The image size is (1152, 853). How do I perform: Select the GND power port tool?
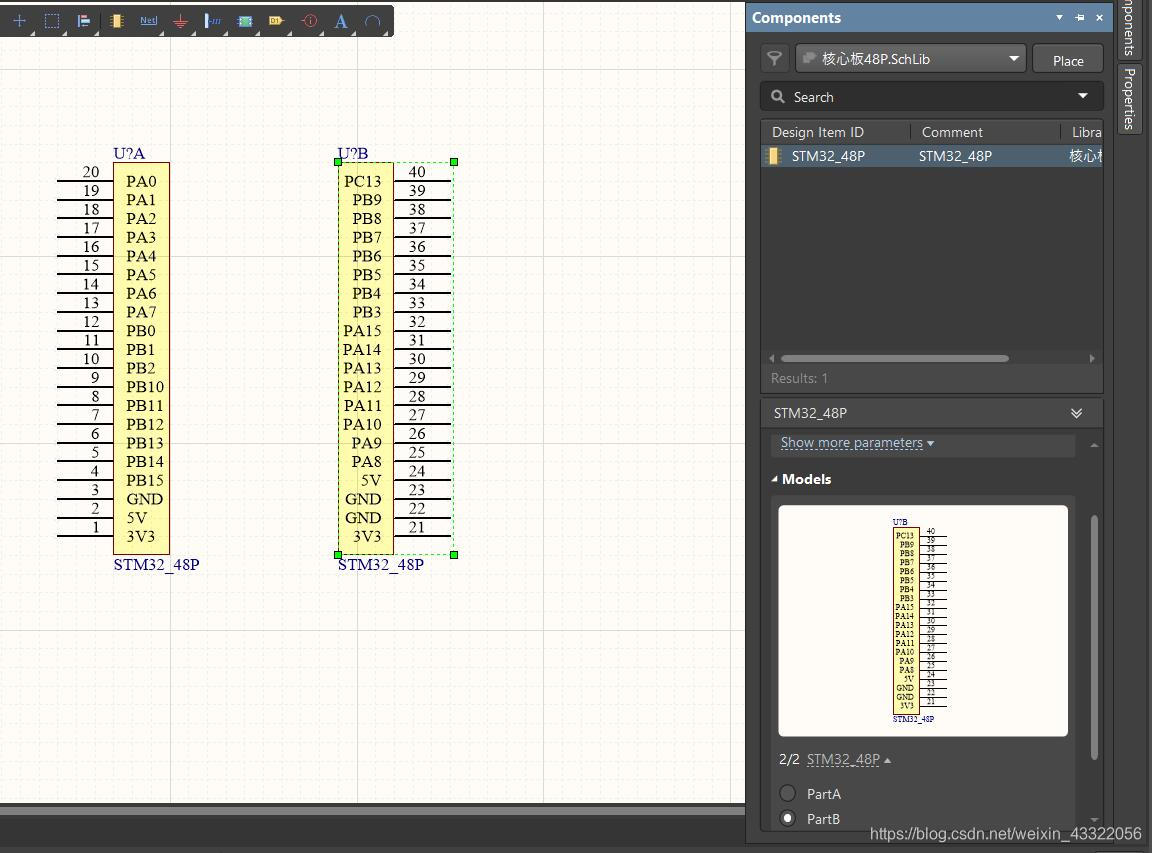point(181,21)
